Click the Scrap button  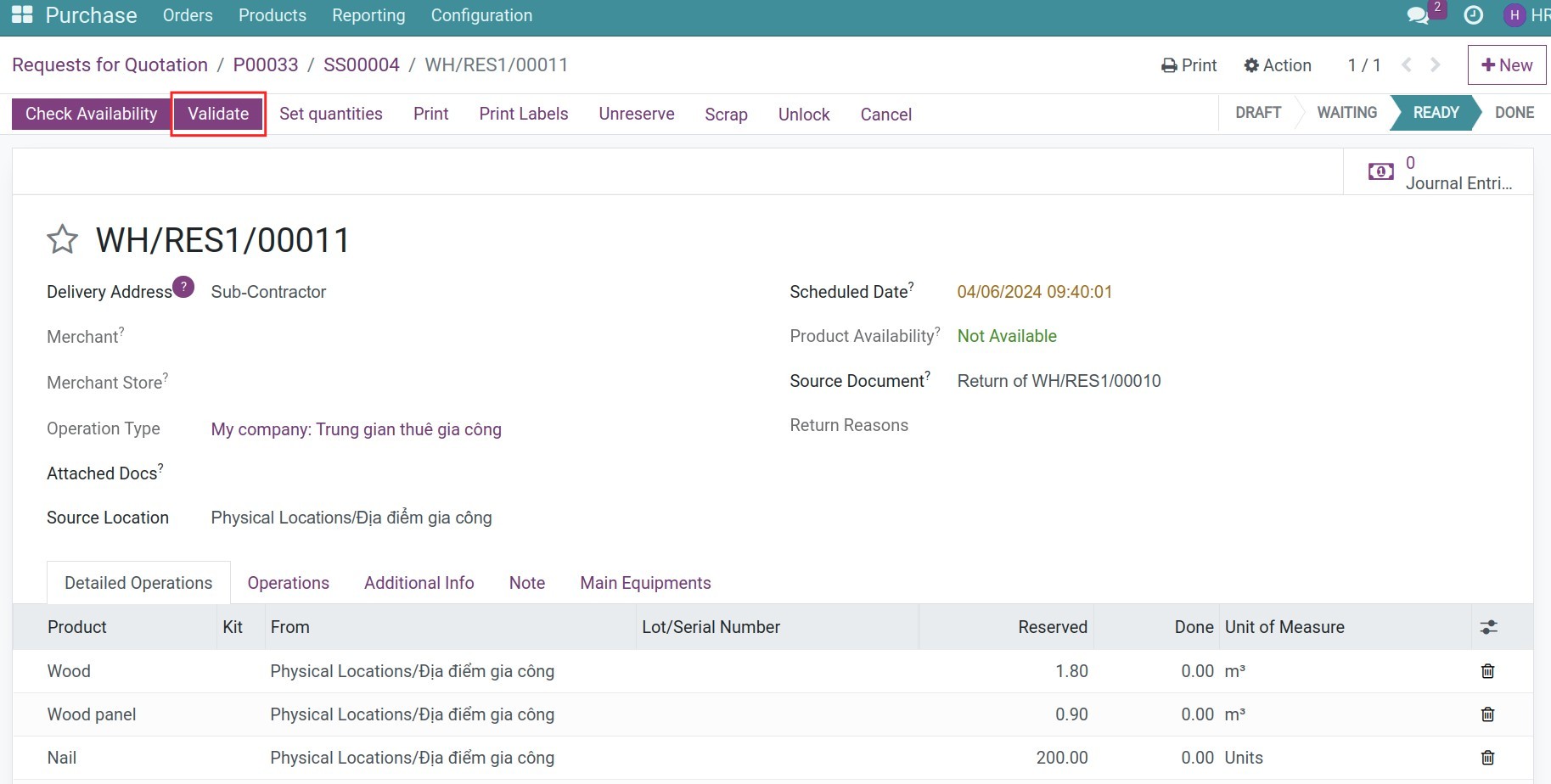point(726,114)
